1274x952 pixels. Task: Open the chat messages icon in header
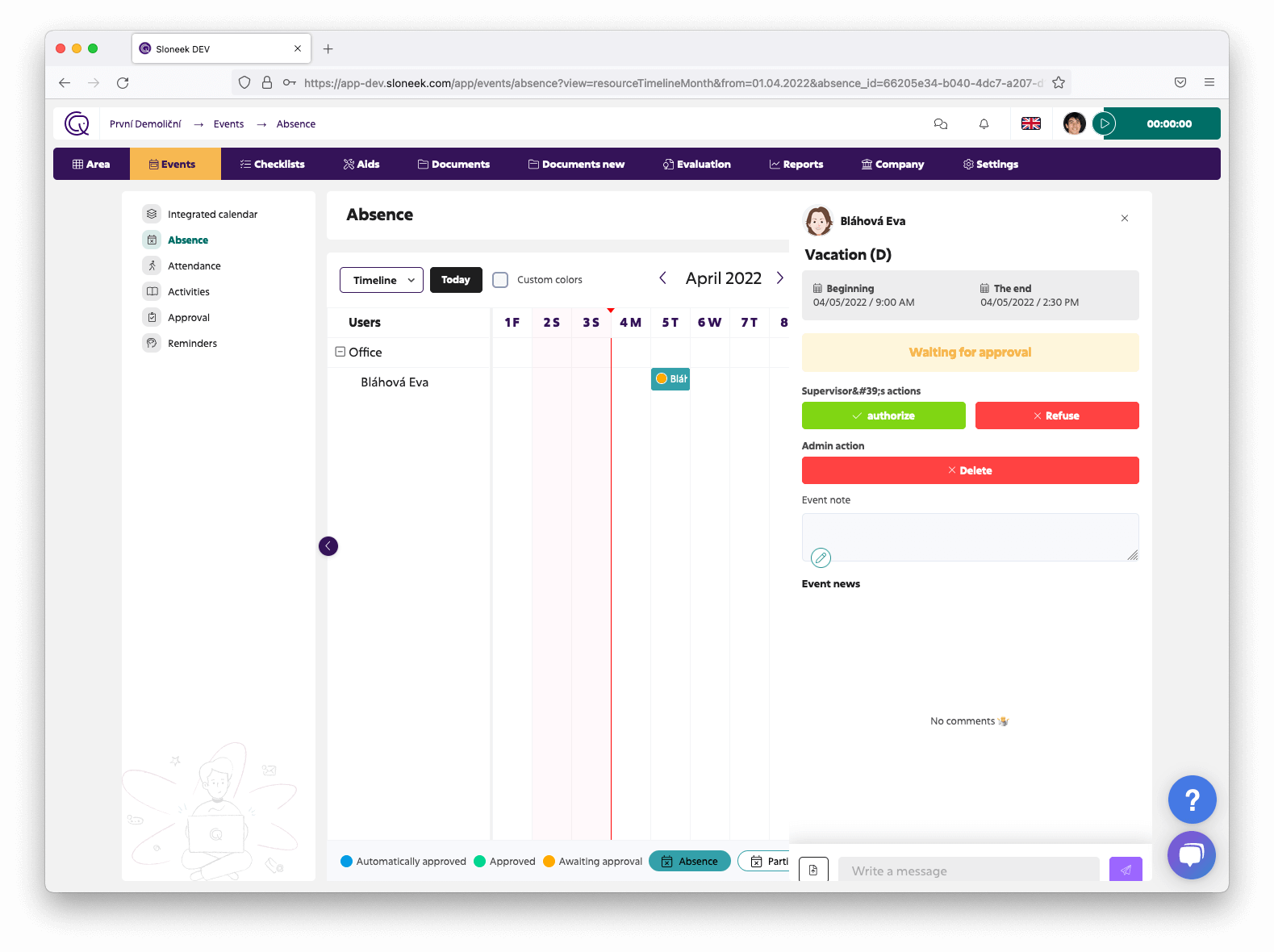point(940,124)
